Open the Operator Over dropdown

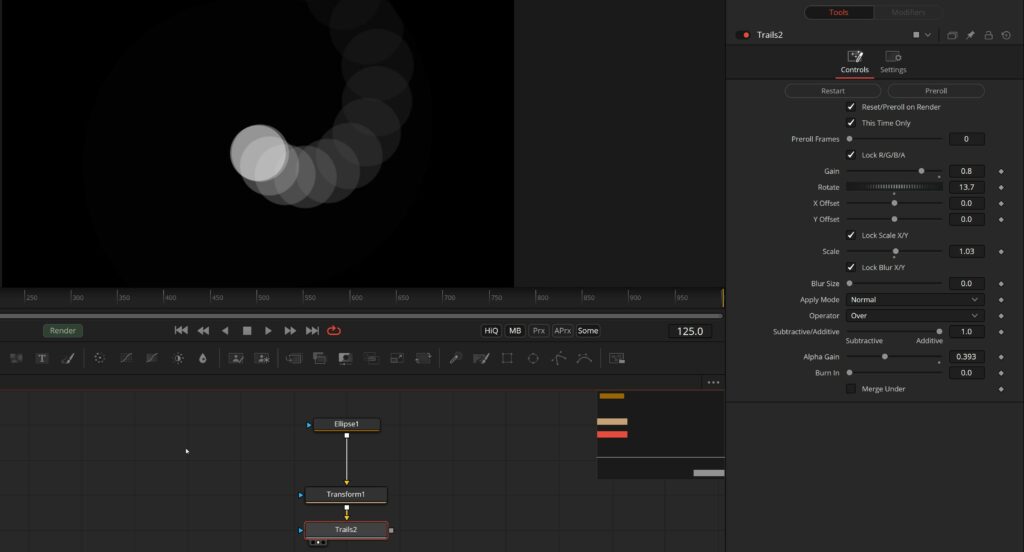pos(914,316)
